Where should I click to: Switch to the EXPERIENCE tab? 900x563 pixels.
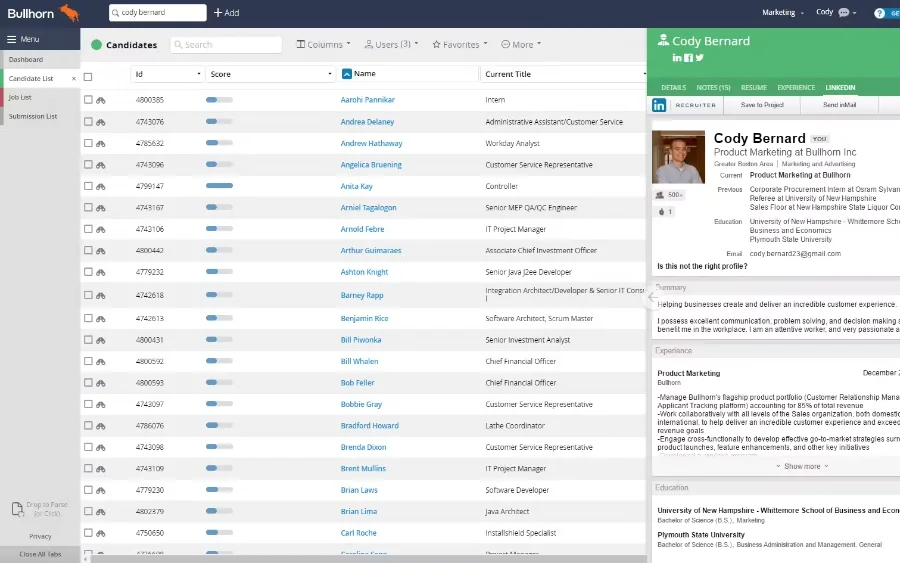796,88
